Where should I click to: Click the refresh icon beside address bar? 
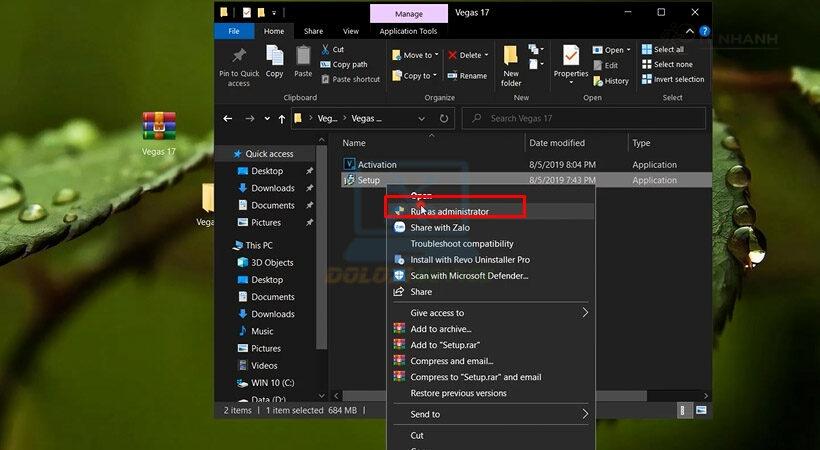coord(444,118)
